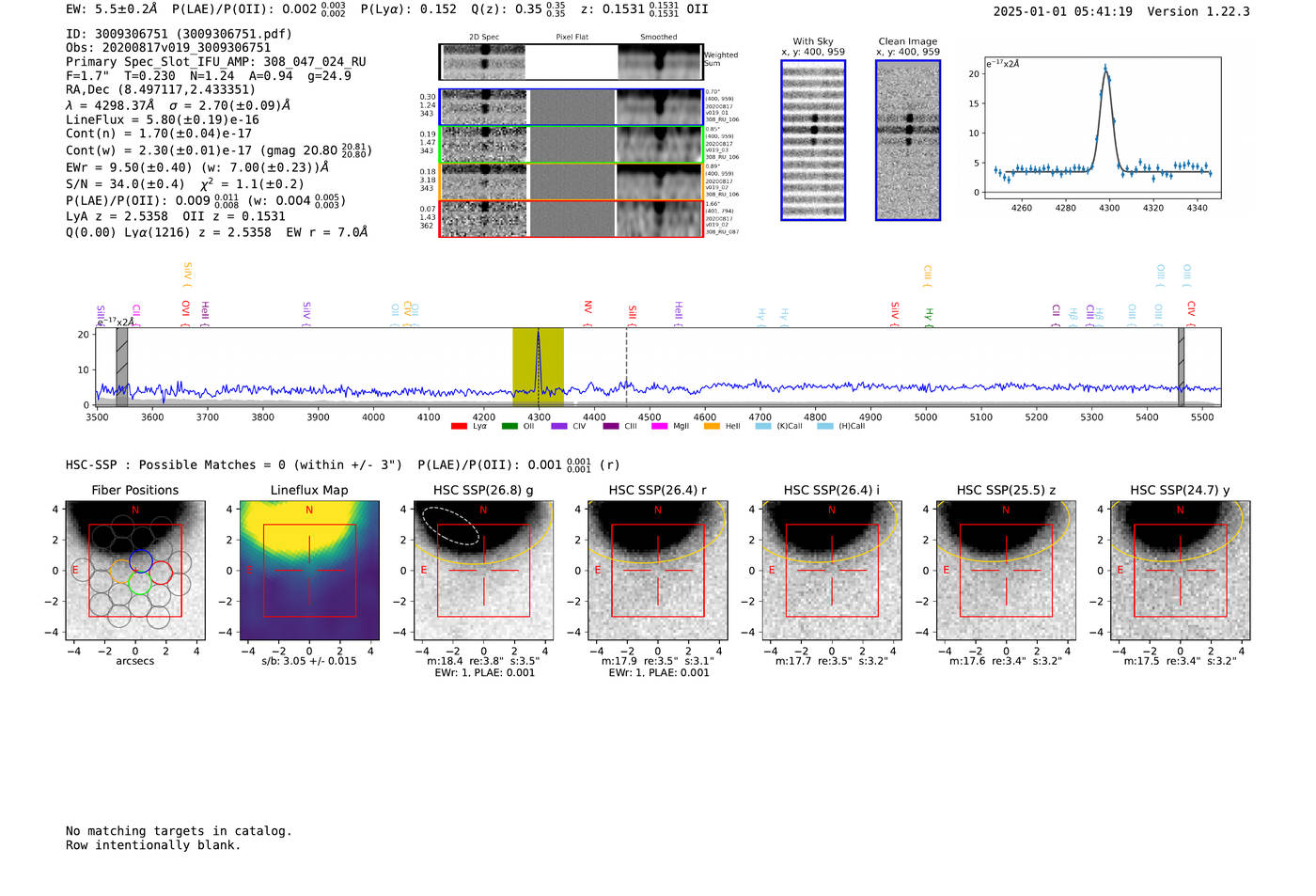Viewport: 1316px width, 896px height.
Task: Select the HeII orange legend swatch
Action: point(712,427)
